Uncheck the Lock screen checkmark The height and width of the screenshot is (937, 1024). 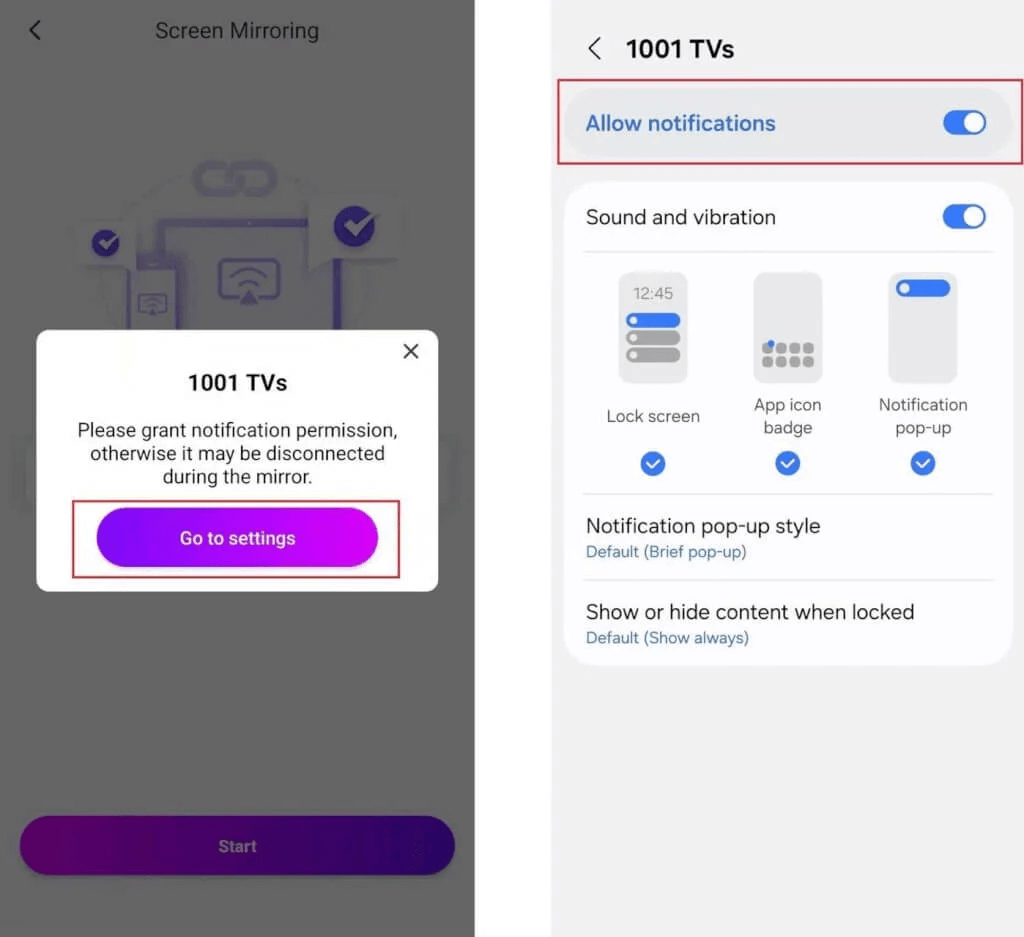point(653,464)
